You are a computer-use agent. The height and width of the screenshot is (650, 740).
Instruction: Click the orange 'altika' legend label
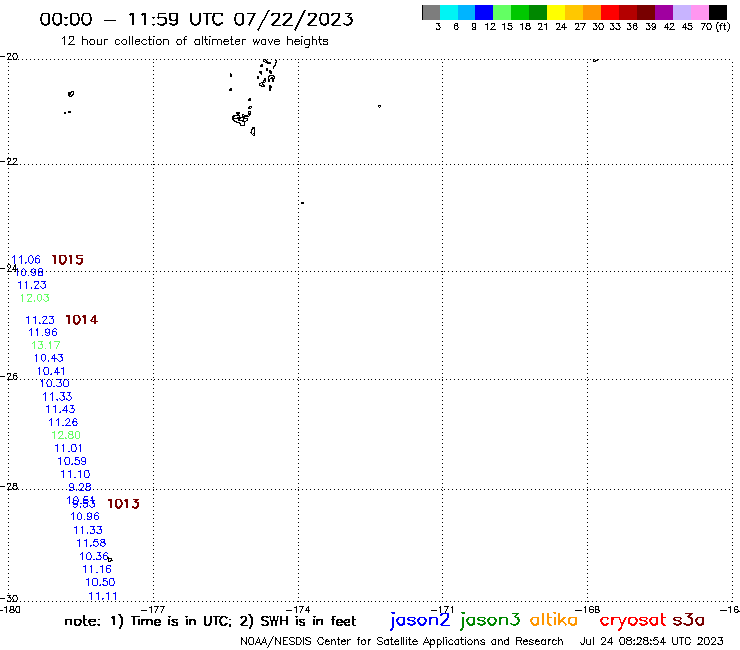pyautogui.click(x=554, y=619)
